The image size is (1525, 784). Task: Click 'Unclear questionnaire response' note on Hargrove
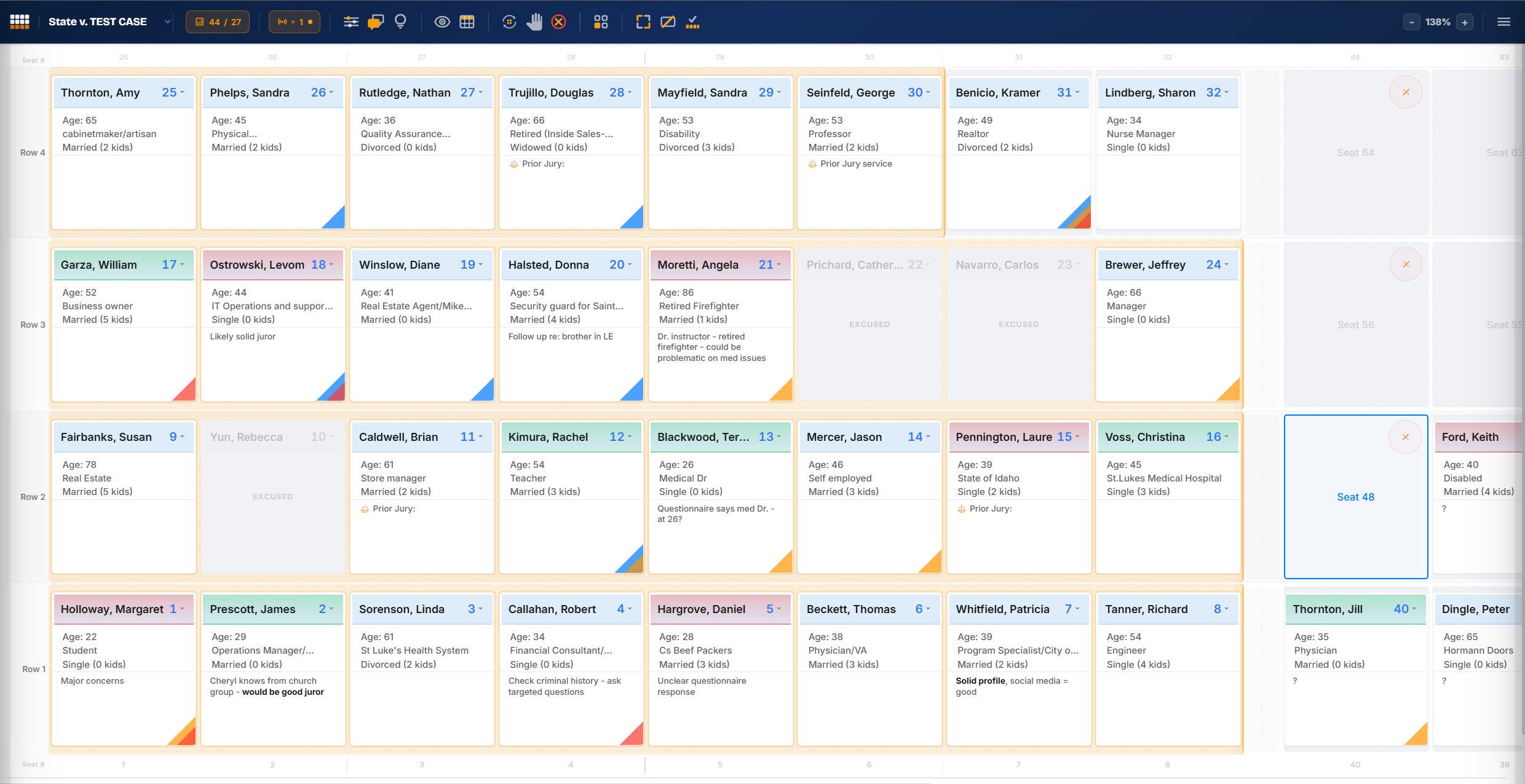click(x=702, y=686)
